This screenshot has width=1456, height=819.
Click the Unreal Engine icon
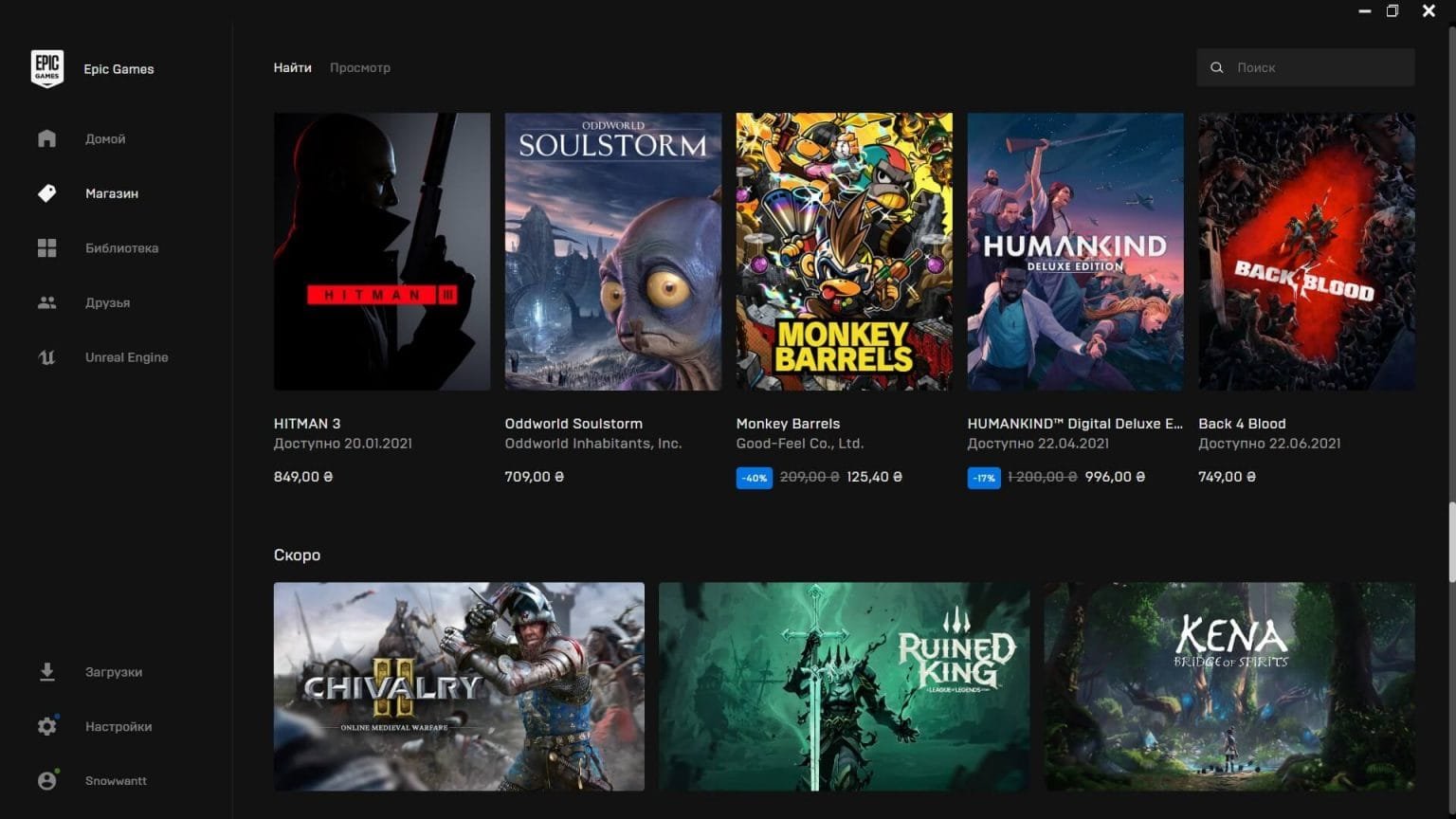click(x=47, y=357)
